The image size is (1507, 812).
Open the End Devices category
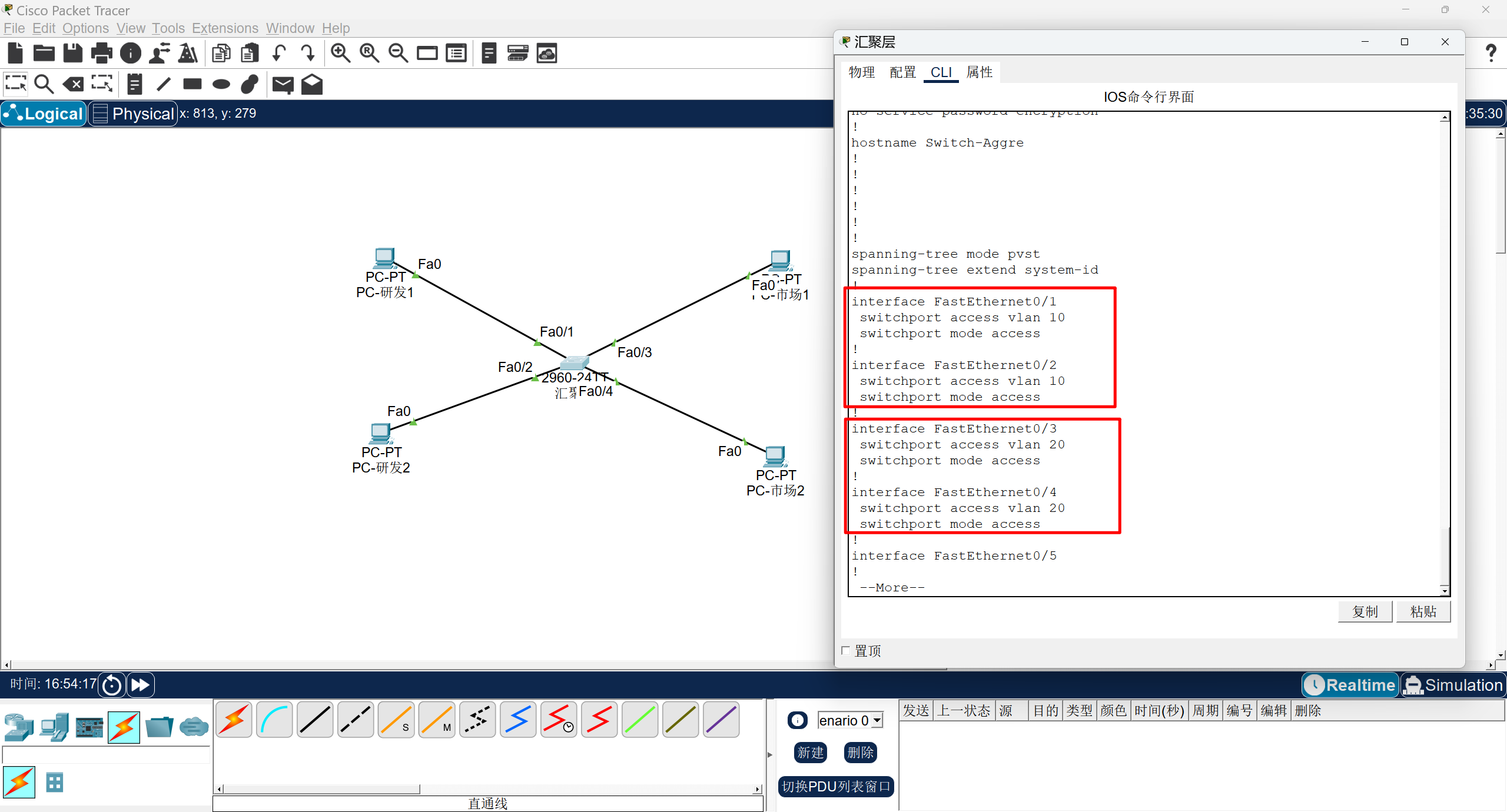coord(54,727)
